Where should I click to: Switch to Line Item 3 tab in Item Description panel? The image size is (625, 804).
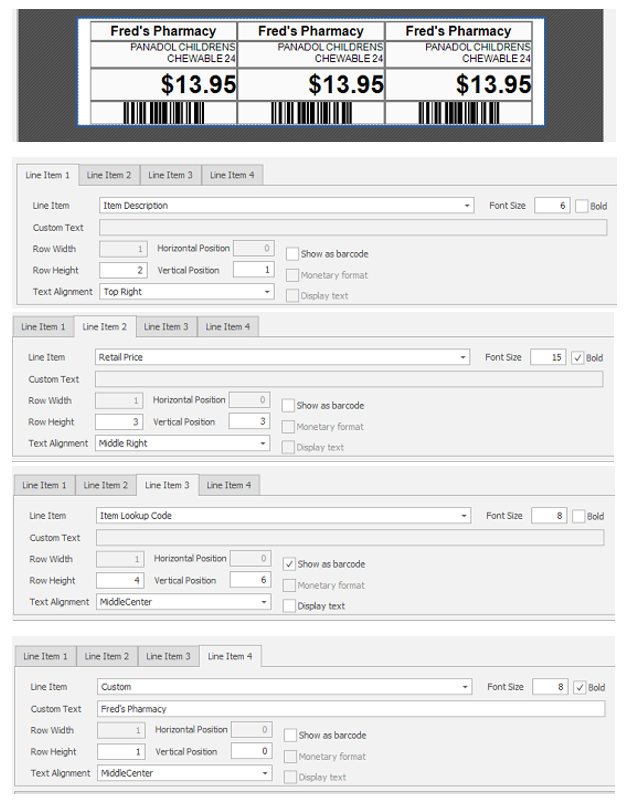tap(170, 175)
